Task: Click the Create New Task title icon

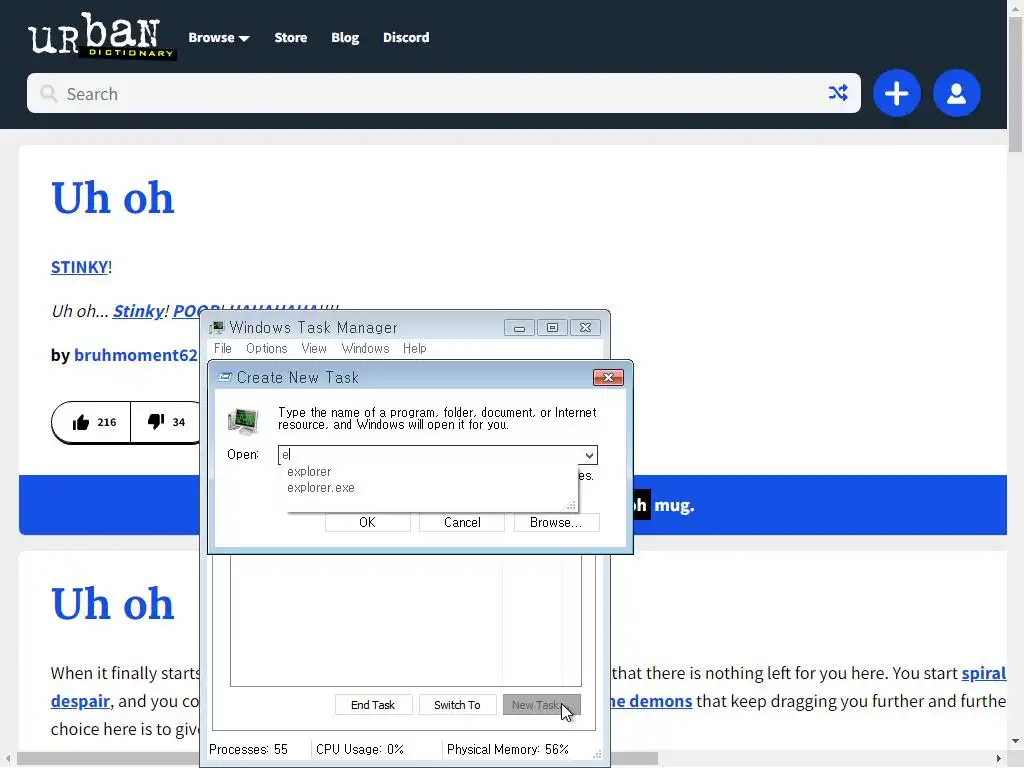Action: 225,377
